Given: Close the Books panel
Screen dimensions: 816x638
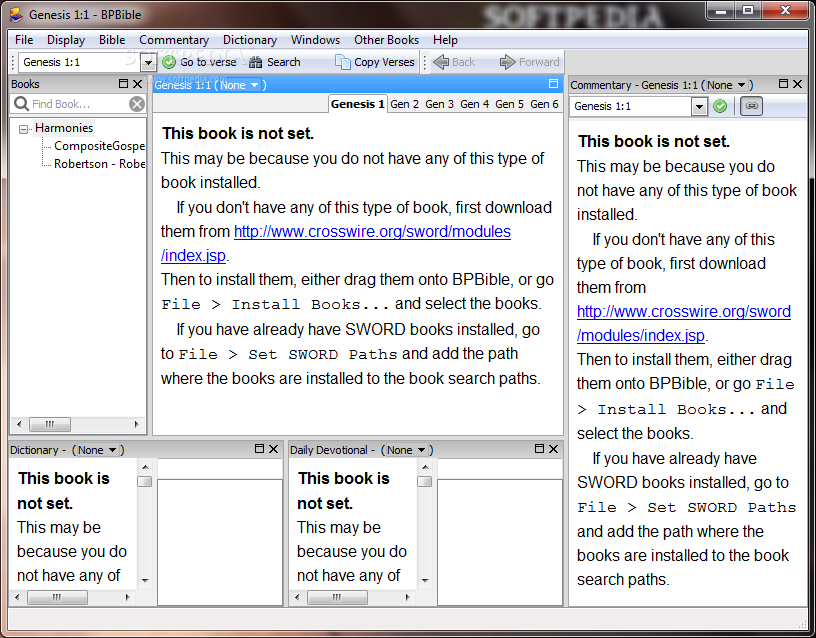Looking at the screenshot, I should [x=137, y=84].
